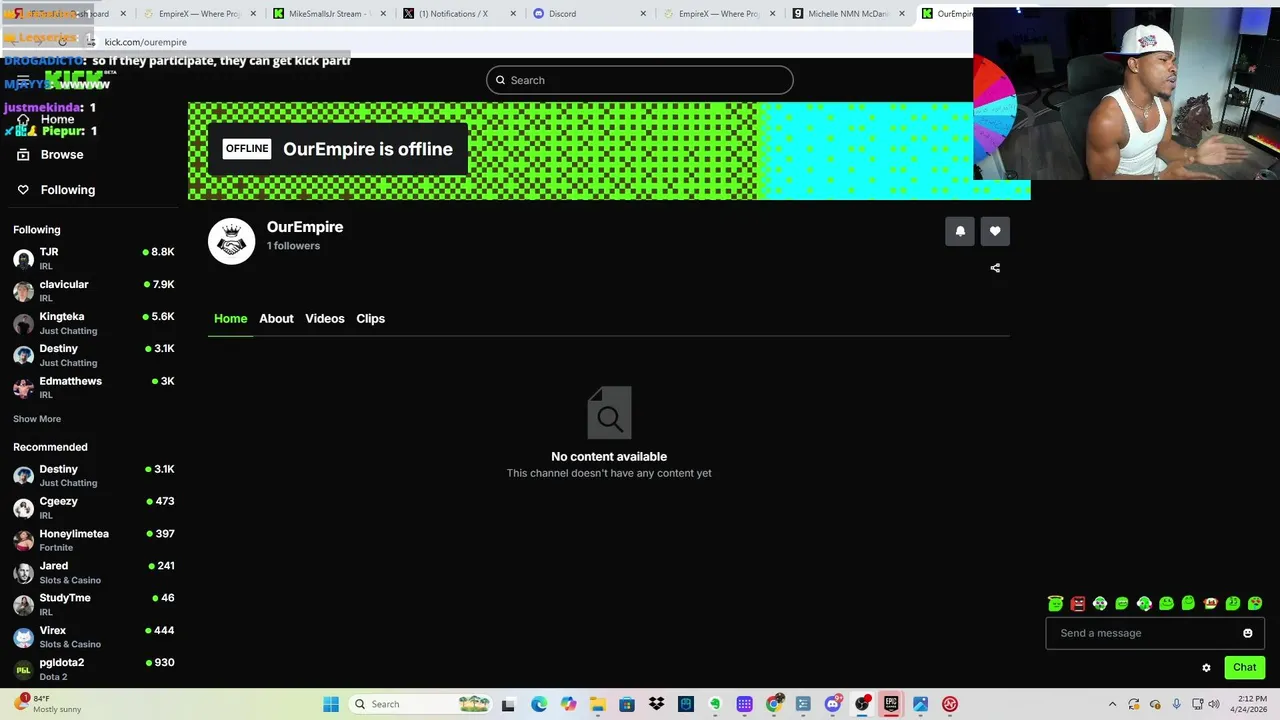Click the green Chat send button
Viewport: 1280px width, 720px height.
(1245, 667)
